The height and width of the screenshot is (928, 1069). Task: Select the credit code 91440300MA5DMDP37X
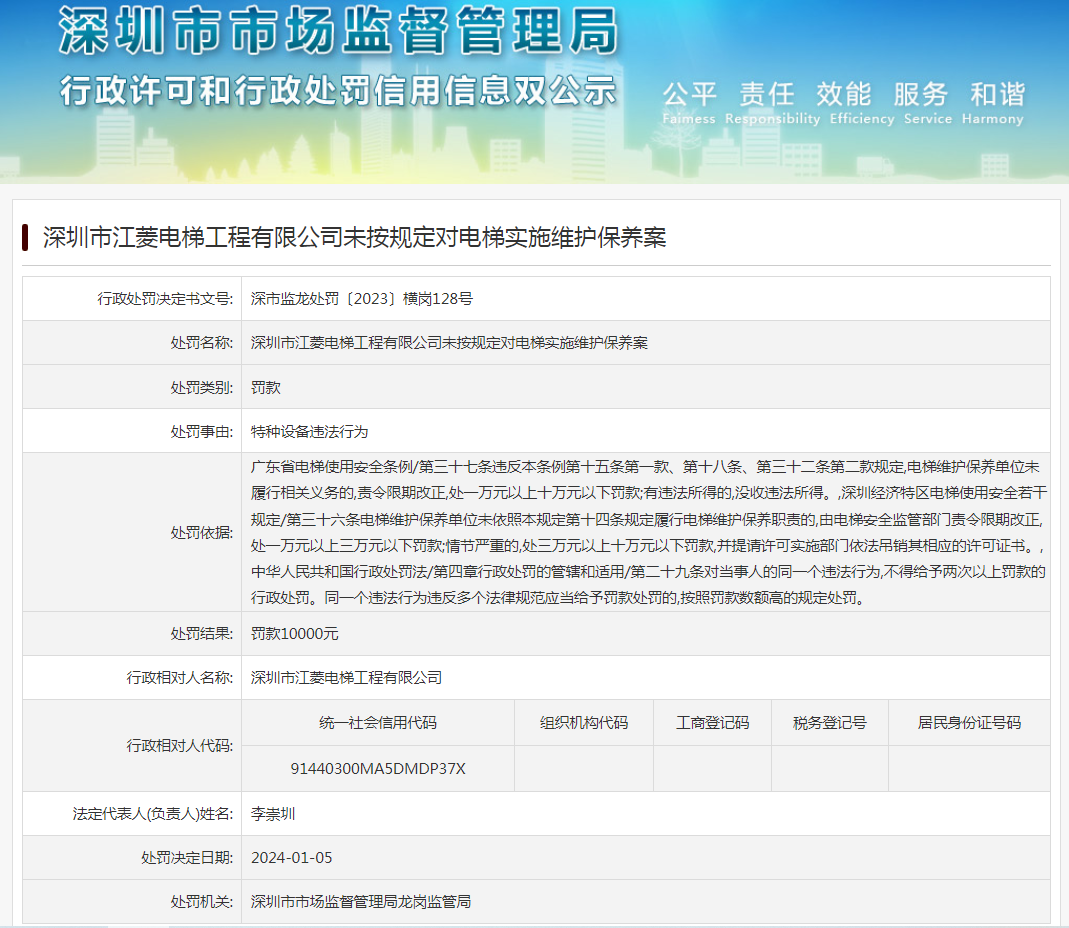(x=378, y=768)
